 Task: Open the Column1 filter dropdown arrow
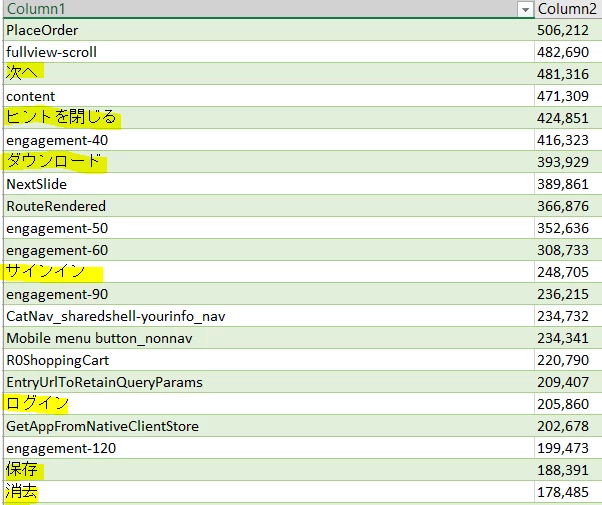tap(525, 10)
